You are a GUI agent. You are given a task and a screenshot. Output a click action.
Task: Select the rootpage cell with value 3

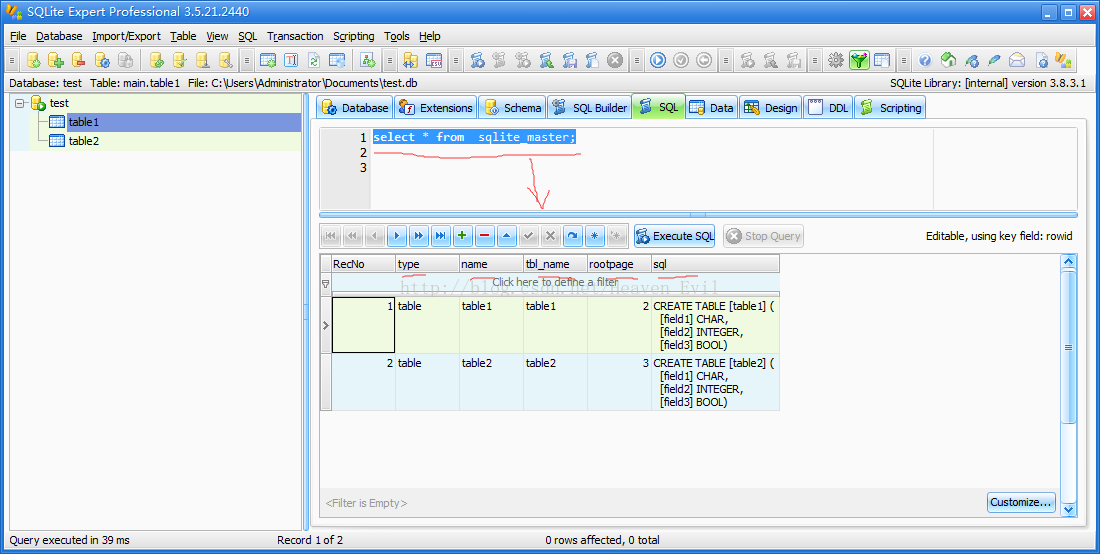coord(619,382)
